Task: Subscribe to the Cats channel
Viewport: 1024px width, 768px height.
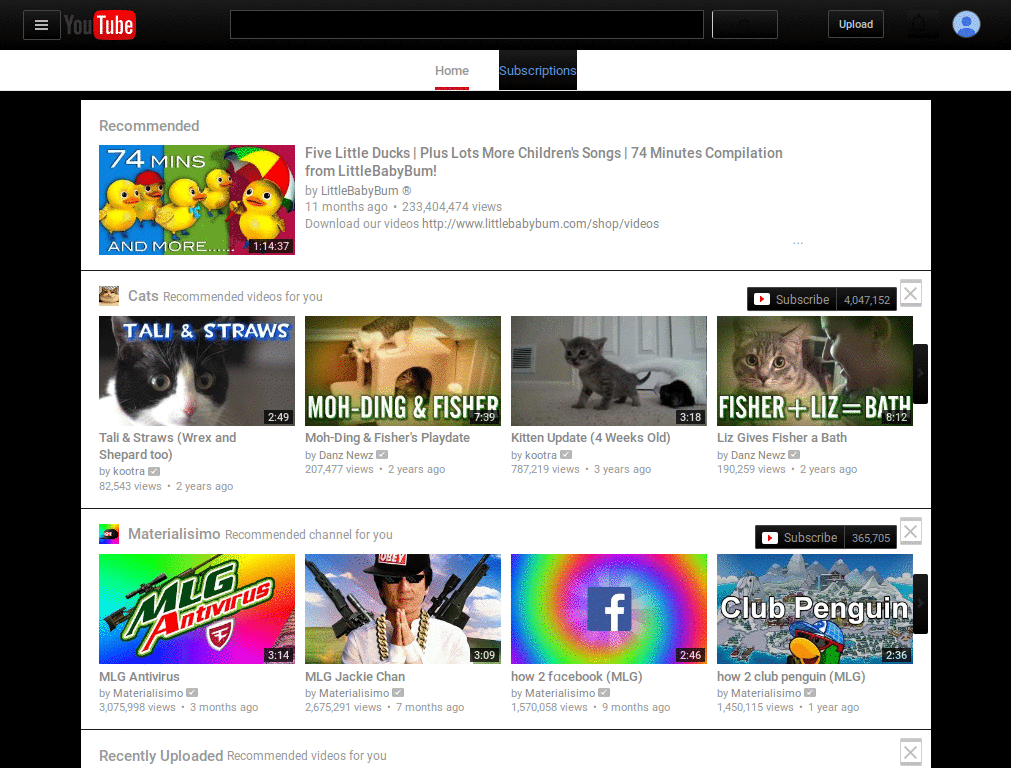Action: click(792, 300)
